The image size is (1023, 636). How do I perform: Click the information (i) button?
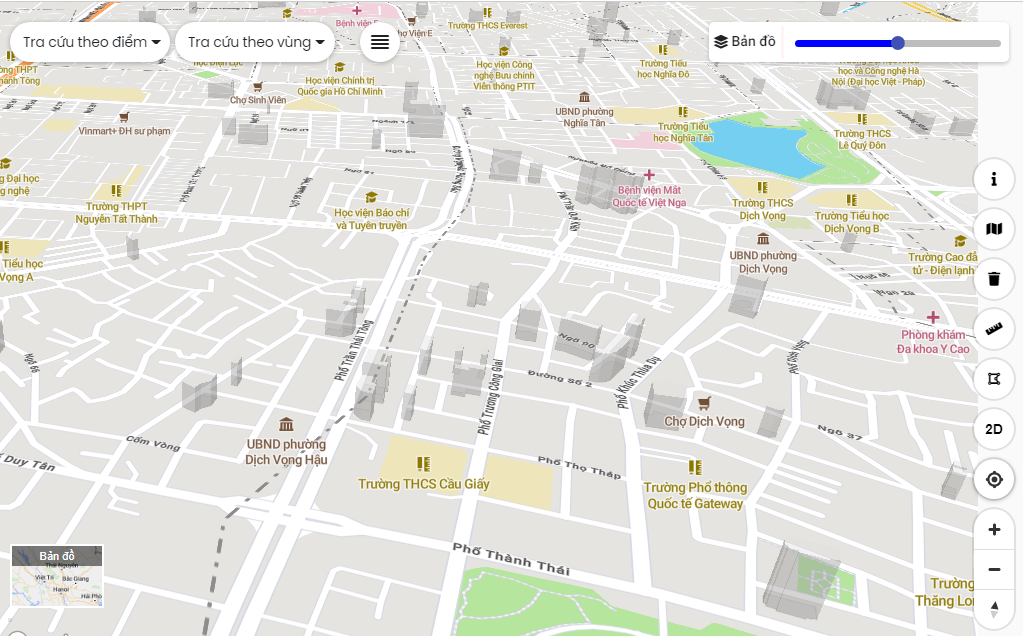pos(994,179)
